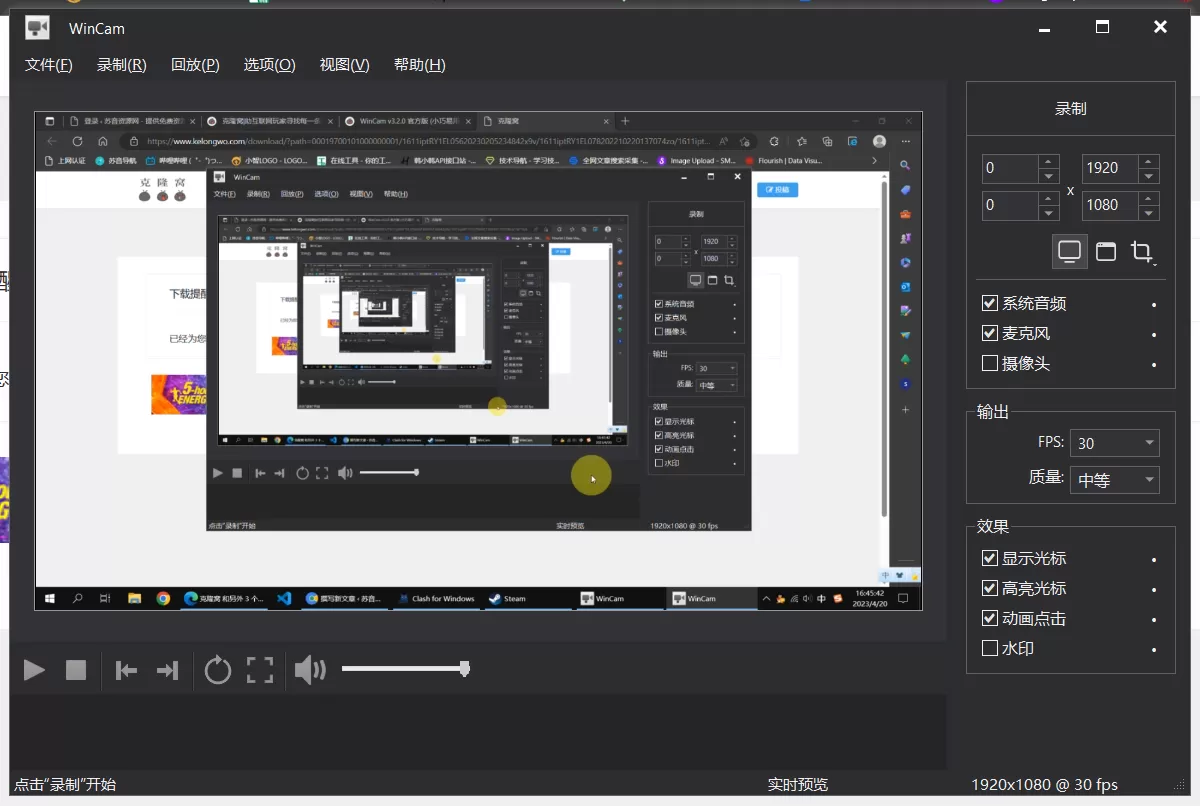Open the 帮助(H) menu
Image resolution: width=1200 pixels, height=806 pixels.
(x=419, y=64)
